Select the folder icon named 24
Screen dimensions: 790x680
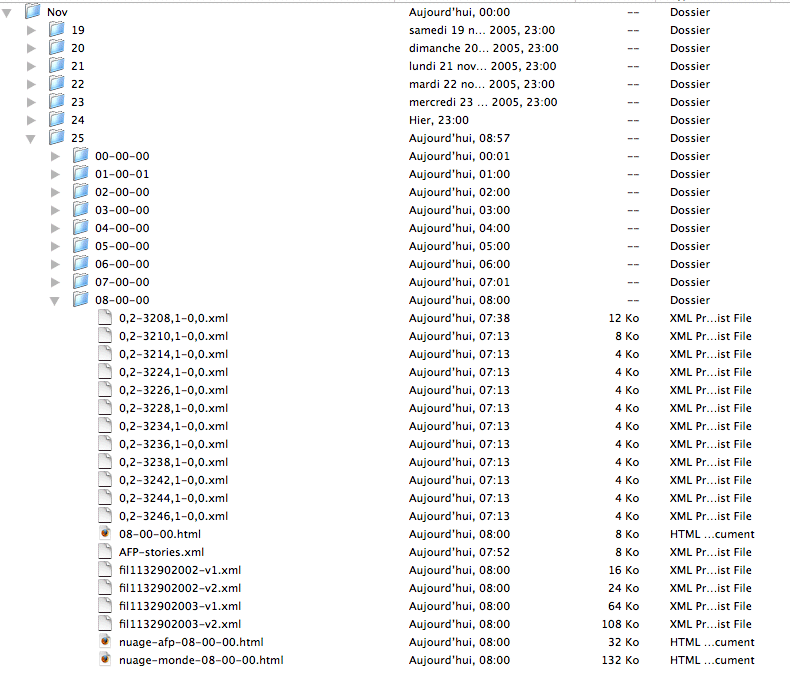pos(56,119)
